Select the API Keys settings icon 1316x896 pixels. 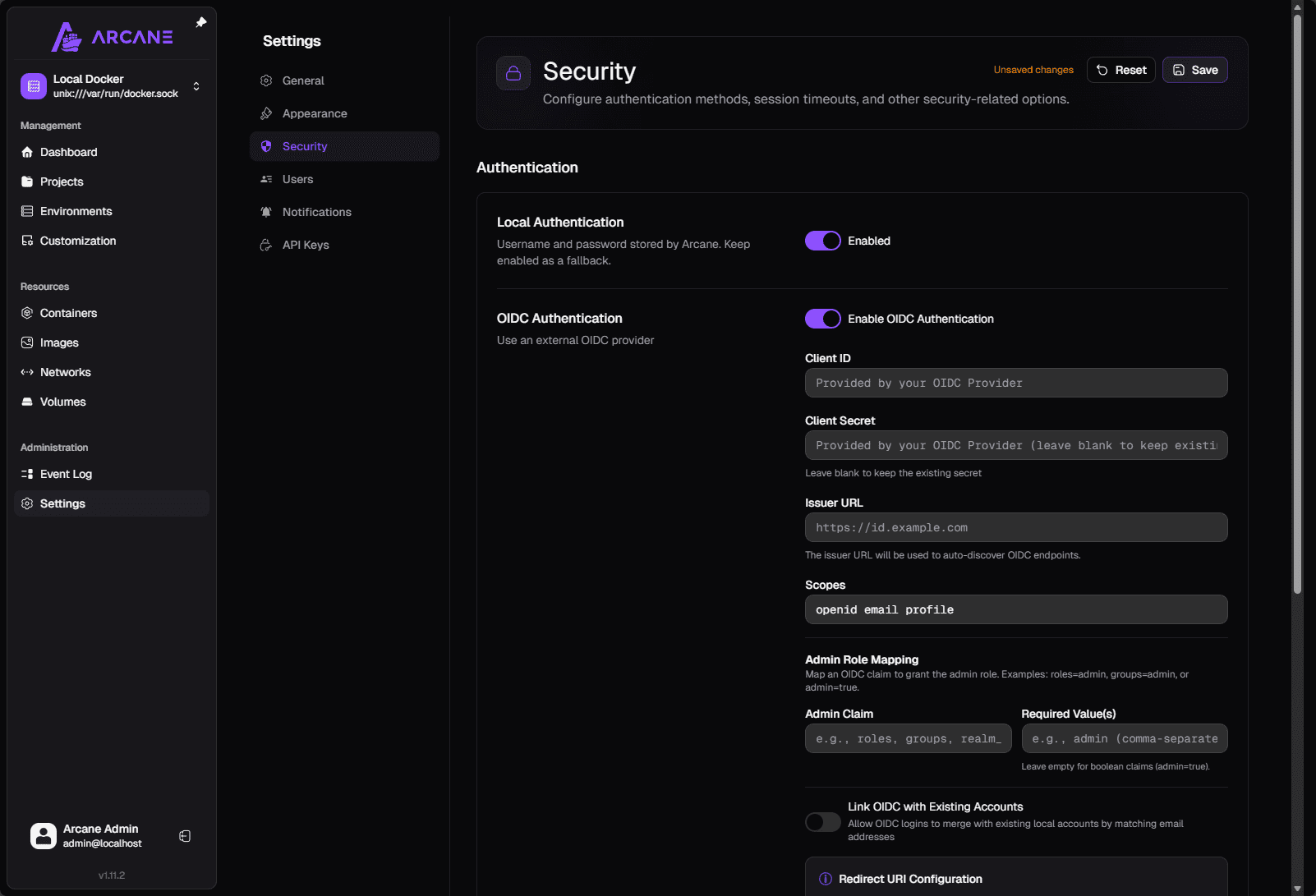coord(265,244)
